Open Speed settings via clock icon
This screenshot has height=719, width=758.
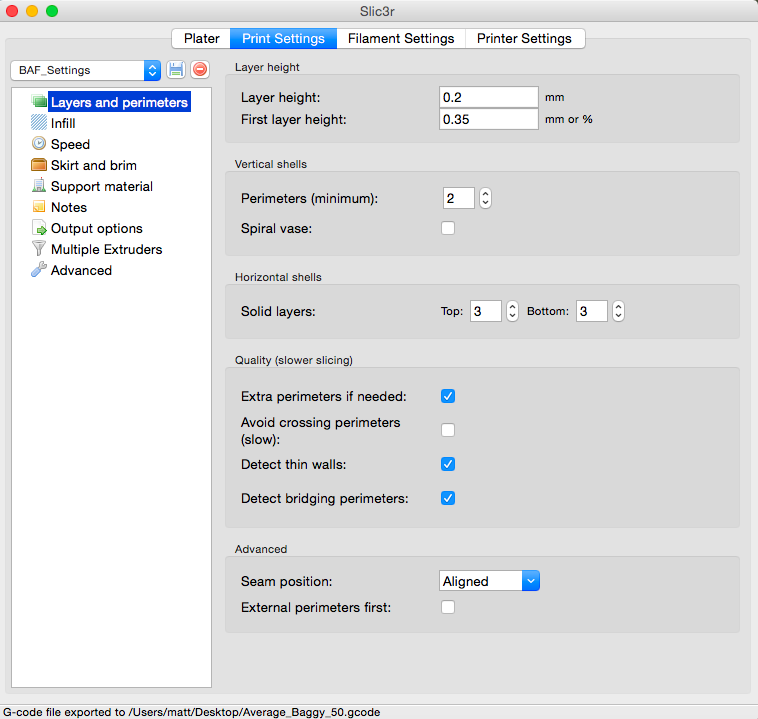click(x=39, y=144)
